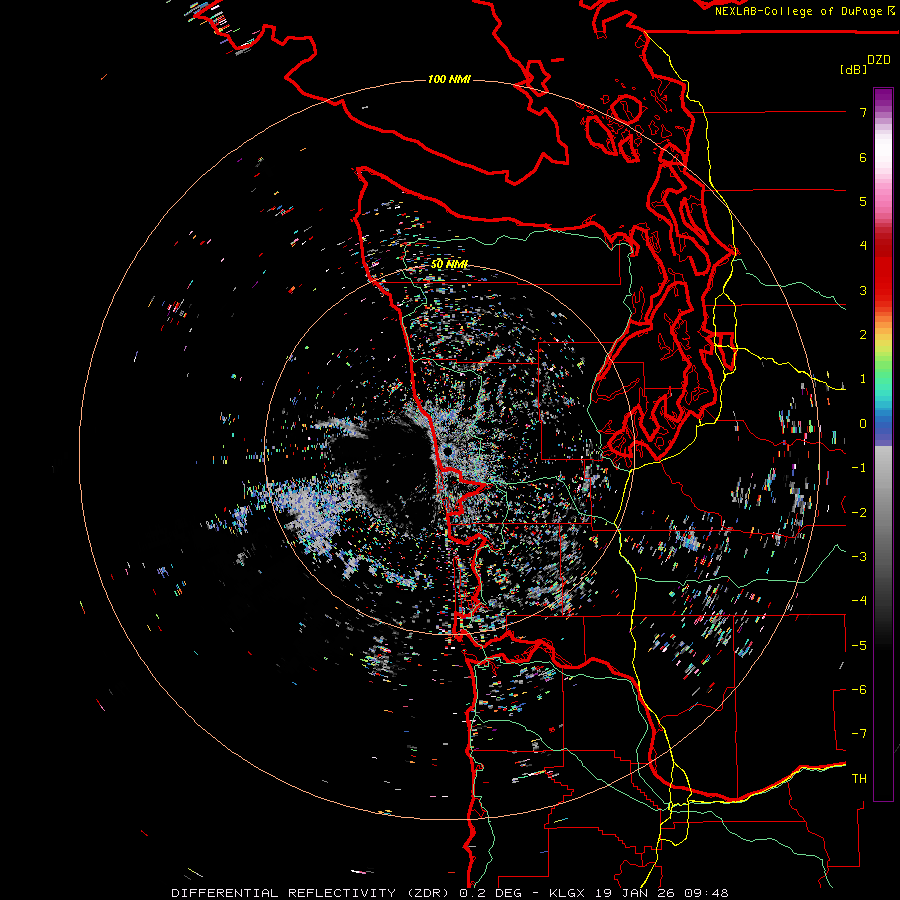This screenshot has height=900, width=900.
Task: Select the -4 dB scale value
Action: (x=859, y=601)
